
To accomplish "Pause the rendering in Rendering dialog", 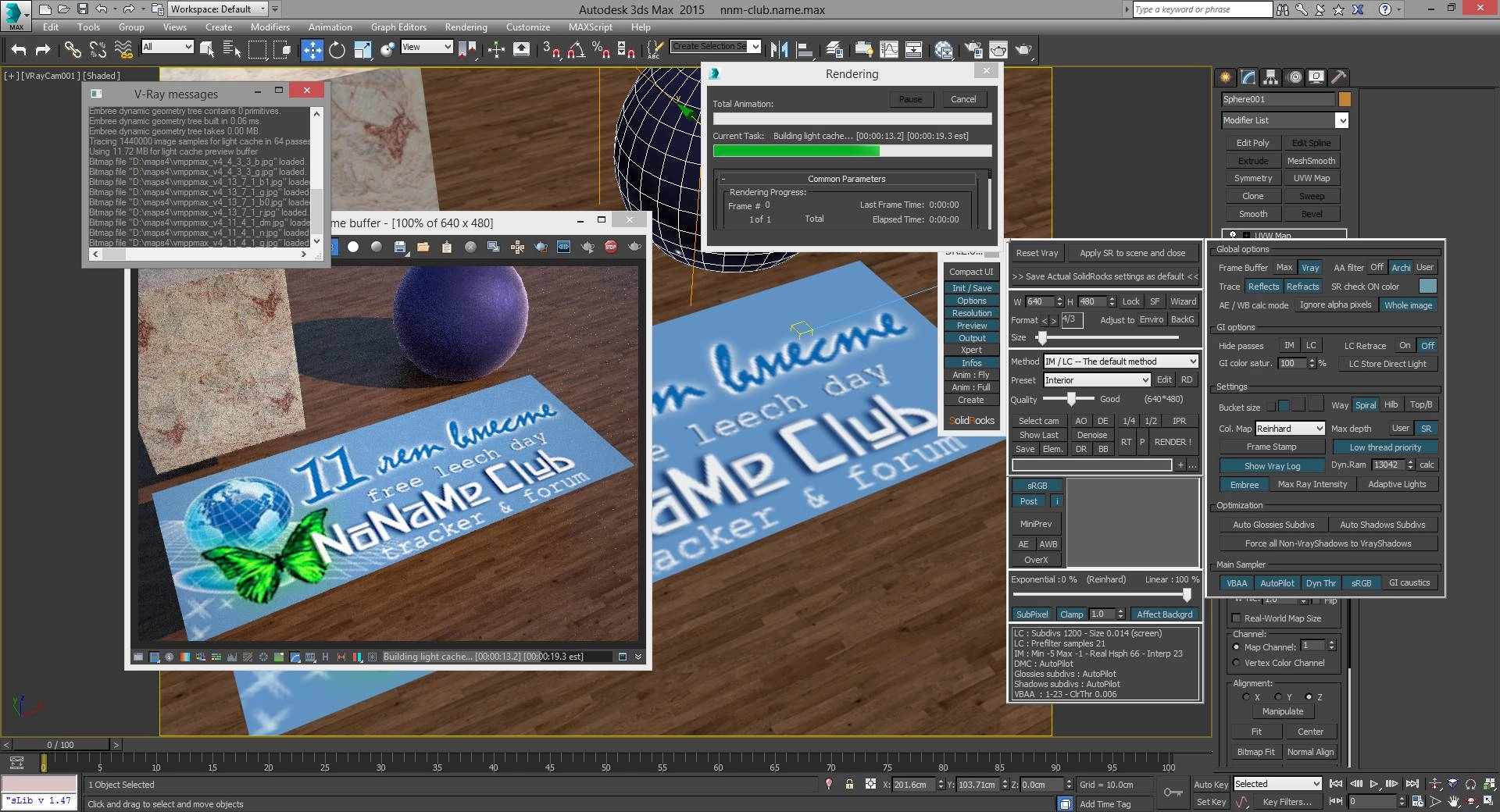I will point(910,99).
